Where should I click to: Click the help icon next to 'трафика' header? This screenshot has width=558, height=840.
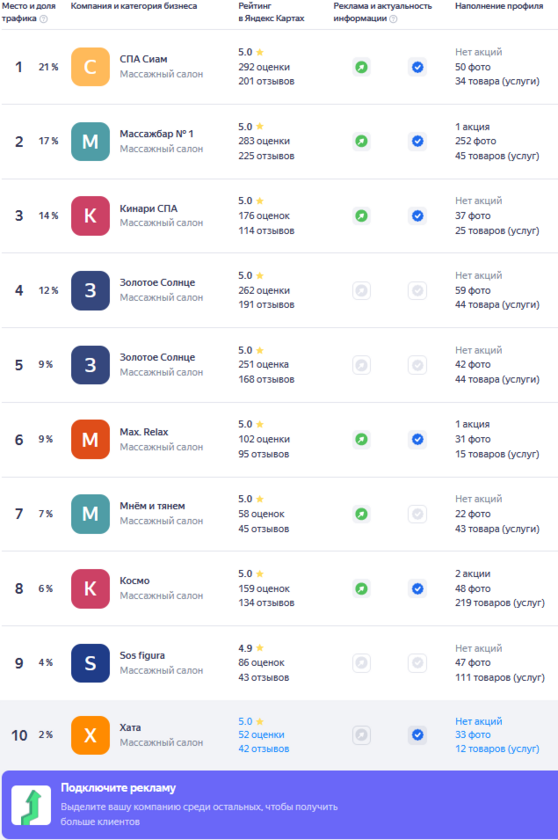[x=44, y=19]
